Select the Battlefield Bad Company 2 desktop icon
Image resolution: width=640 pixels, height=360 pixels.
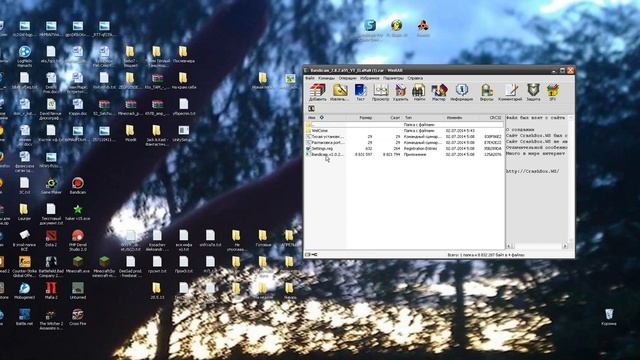pyautogui.click(x=51, y=266)
